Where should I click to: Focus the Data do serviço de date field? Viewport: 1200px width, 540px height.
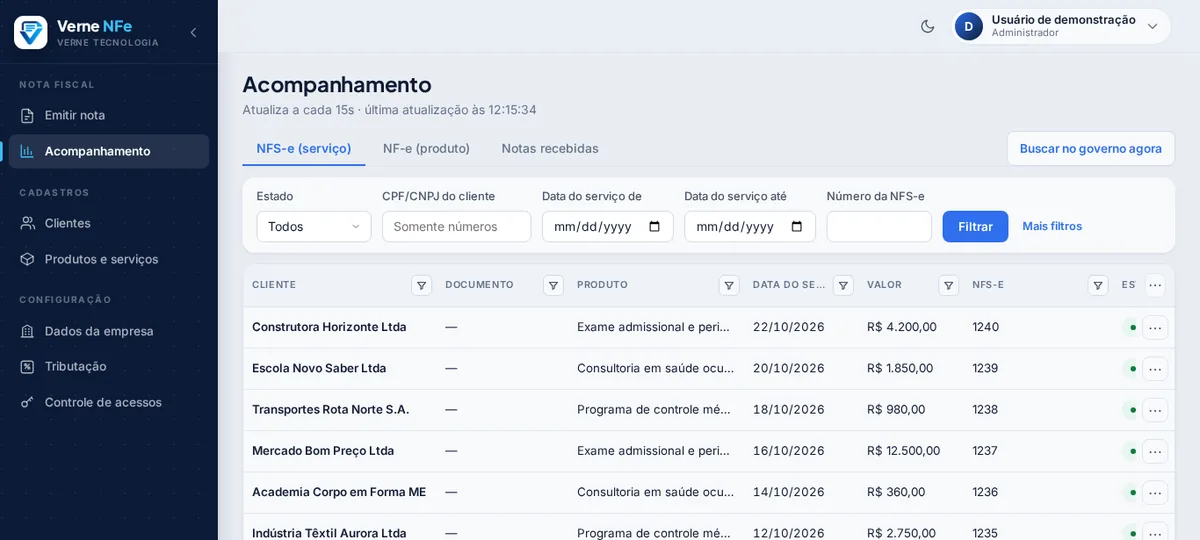(608, 226)
